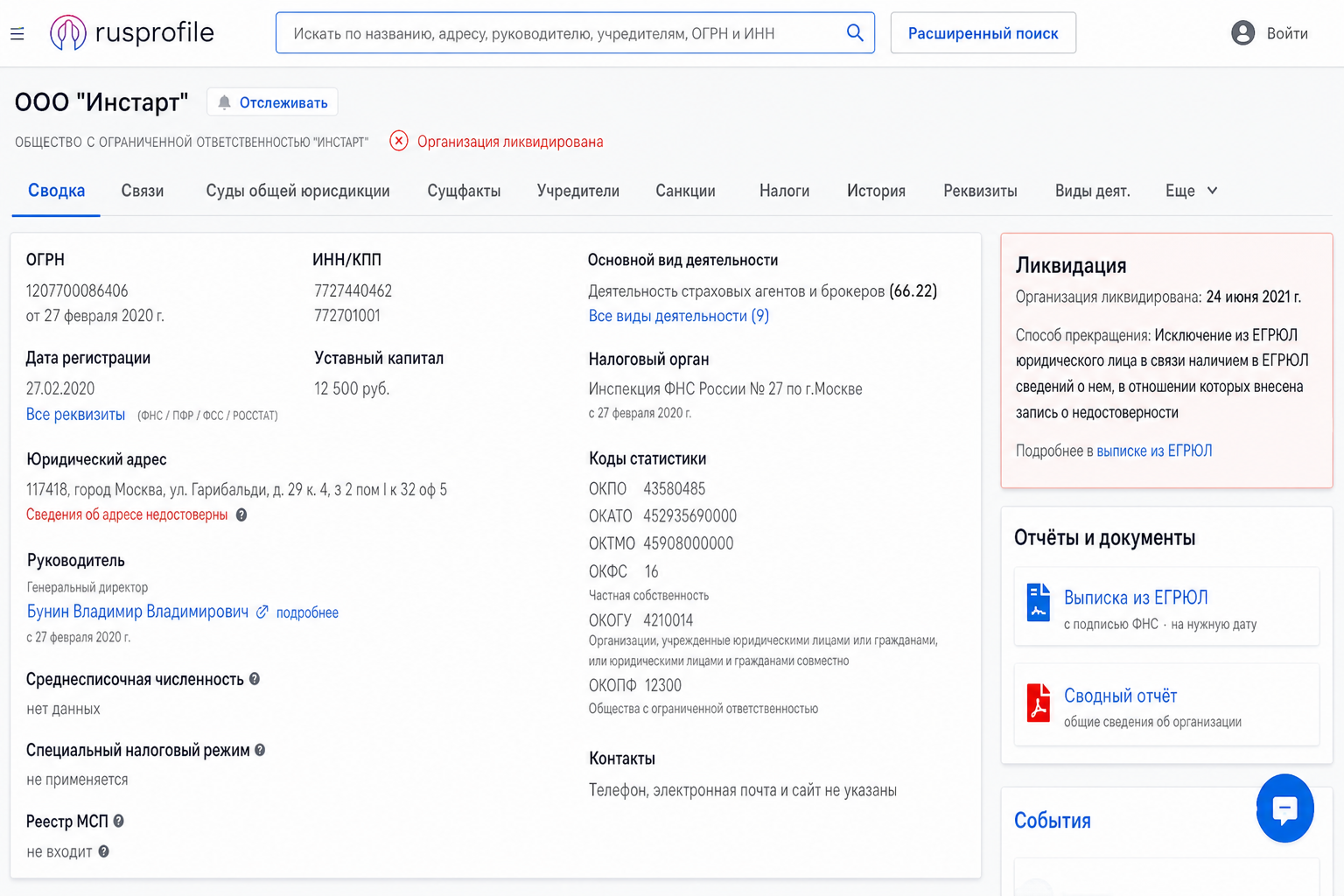View the Налоги tab
Image resolution: width=1344 pixels, height=896 pixels.
tap(784, 191)
